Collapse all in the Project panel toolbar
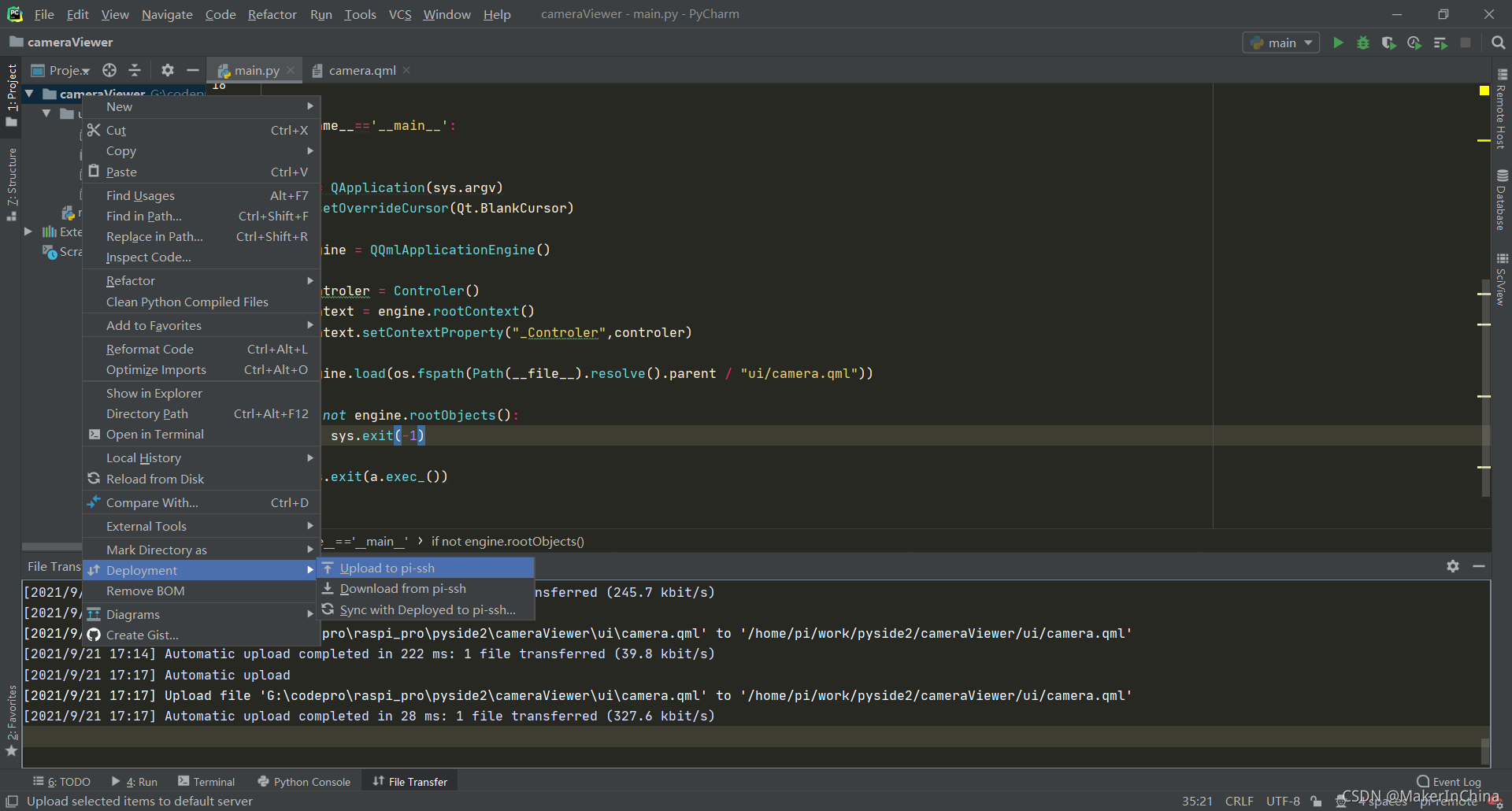Image resolution: width=1512 pixels, height=811 pixels. (135, 70)
